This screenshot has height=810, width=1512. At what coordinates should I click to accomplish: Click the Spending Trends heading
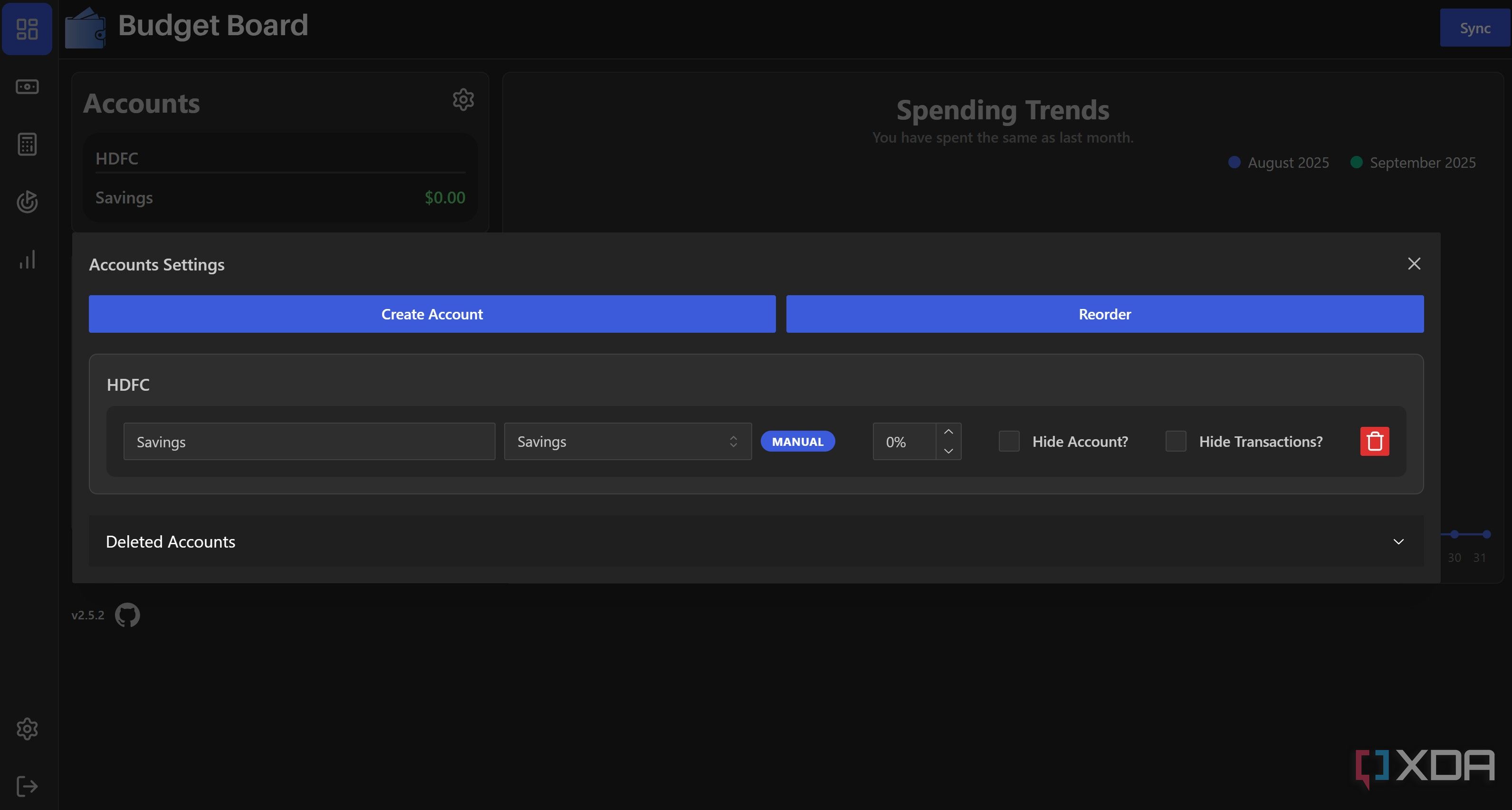click(x=1003, y=110)
